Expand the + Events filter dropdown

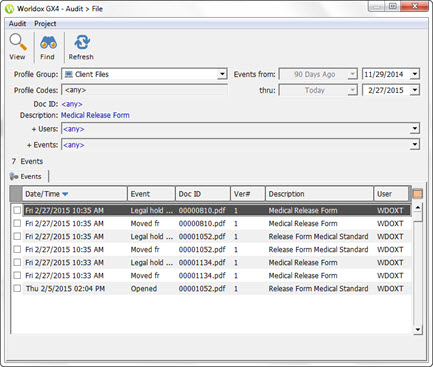pyautogui.click(x=414, y=145)
